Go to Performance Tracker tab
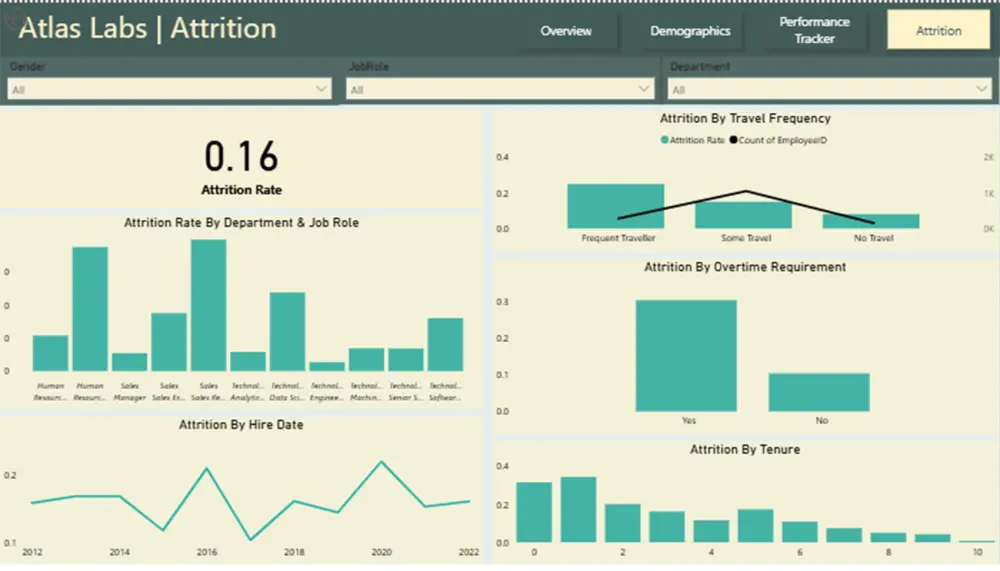 pyautogui.click(x=814, y=30)
